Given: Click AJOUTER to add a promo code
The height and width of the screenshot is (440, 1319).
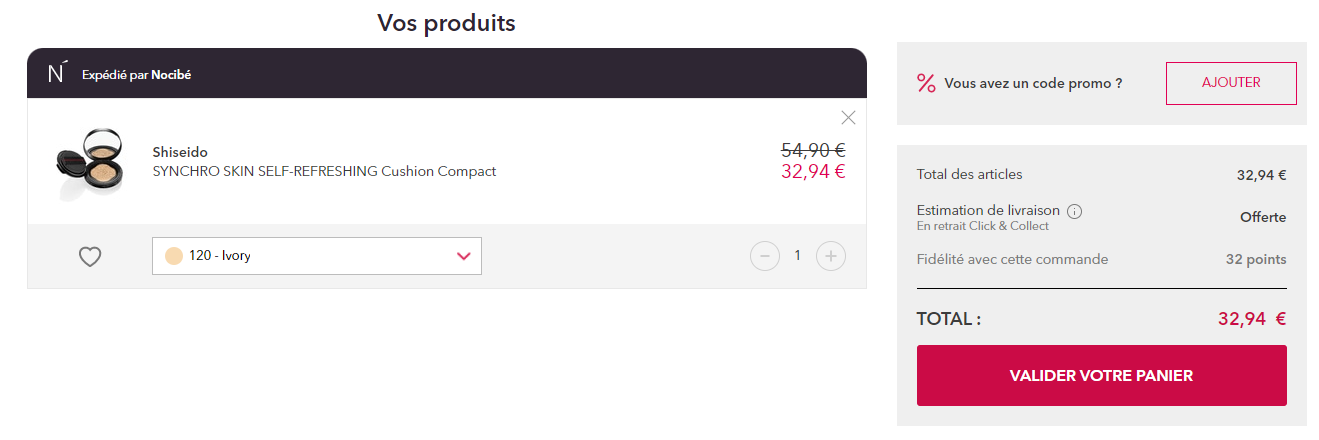Looking at the screenshot, I should coord(1231,83).
